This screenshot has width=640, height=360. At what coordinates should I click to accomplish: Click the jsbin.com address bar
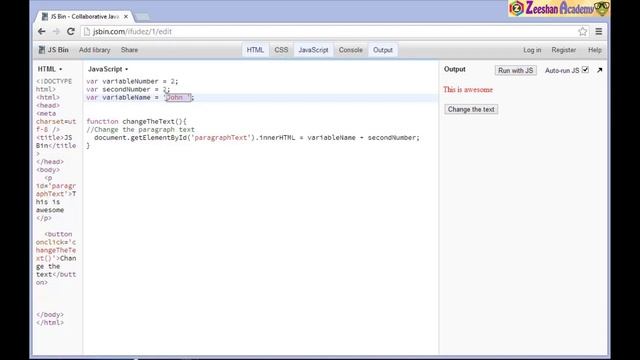[x=327, y=31]
